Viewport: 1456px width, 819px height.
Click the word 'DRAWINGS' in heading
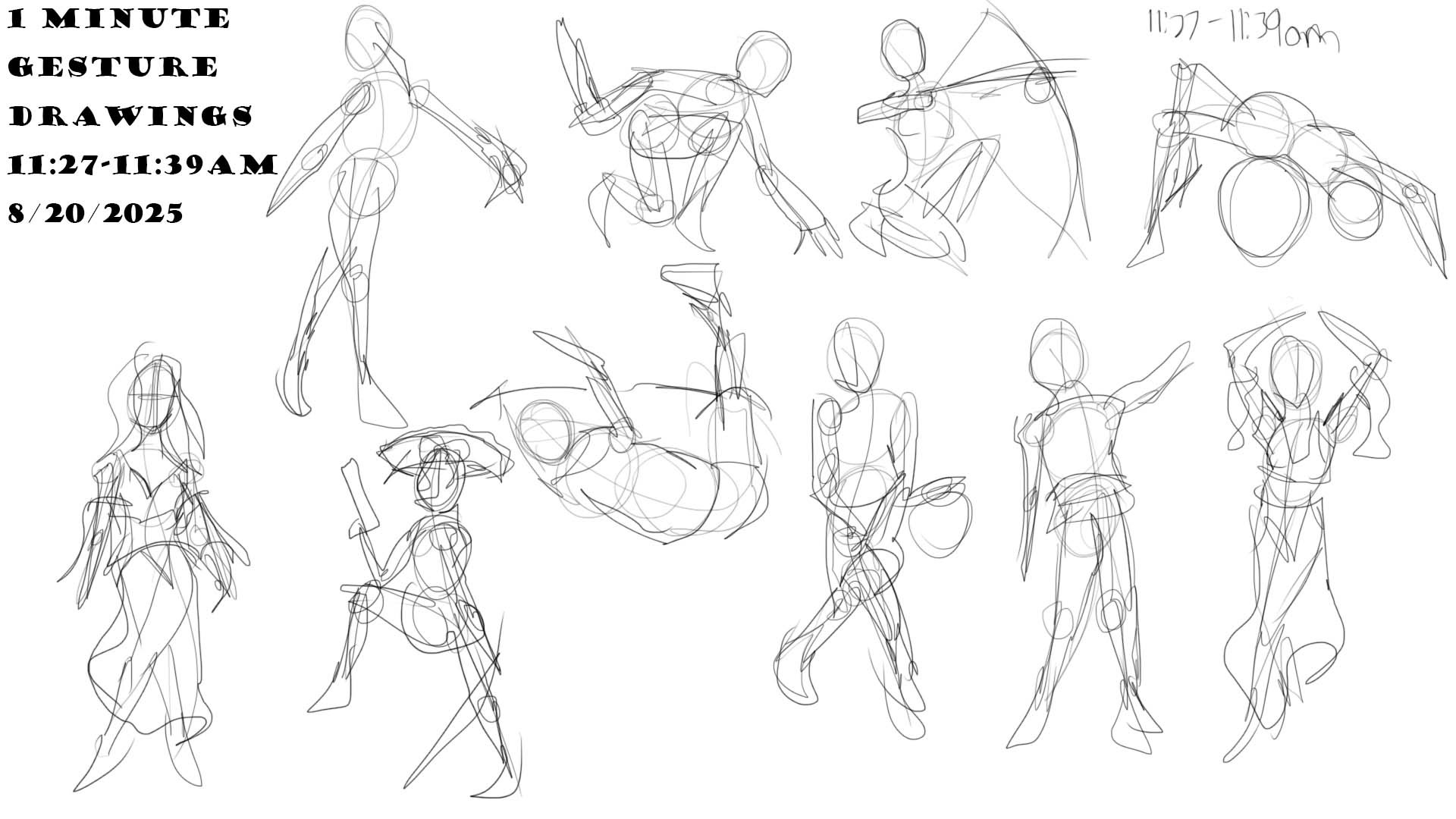(130, 116)
